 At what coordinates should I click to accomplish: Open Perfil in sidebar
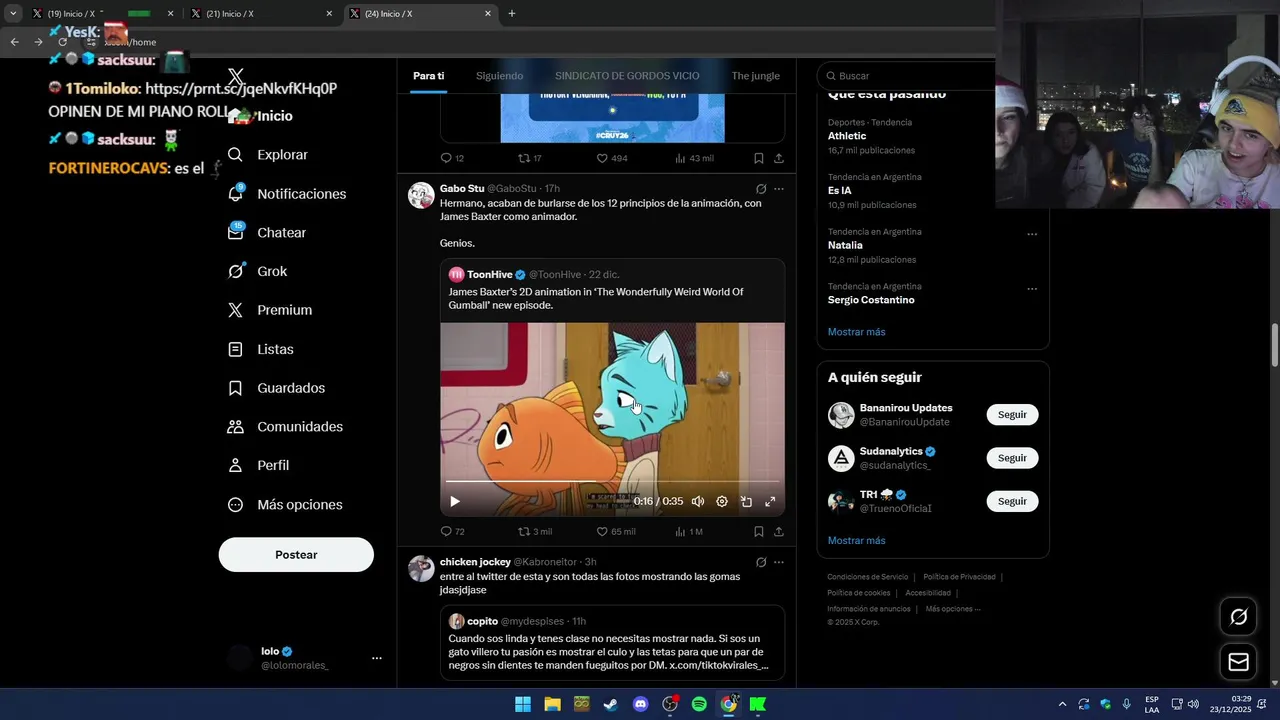coord(258,465)
